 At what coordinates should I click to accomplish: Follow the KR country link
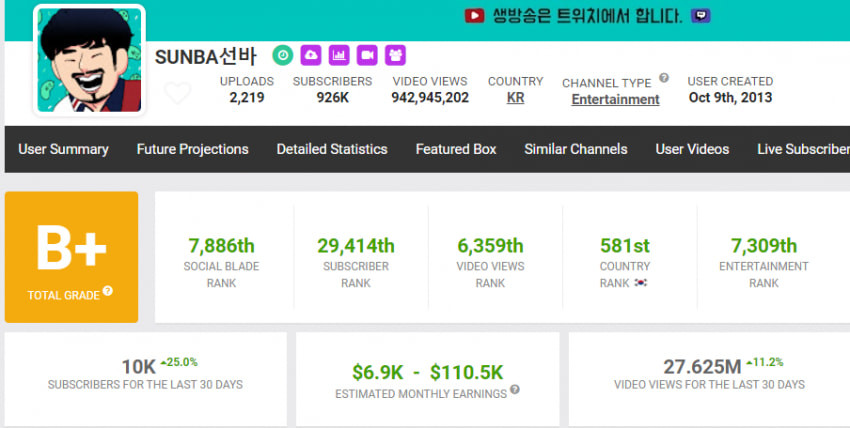click(x=516, y=98)
